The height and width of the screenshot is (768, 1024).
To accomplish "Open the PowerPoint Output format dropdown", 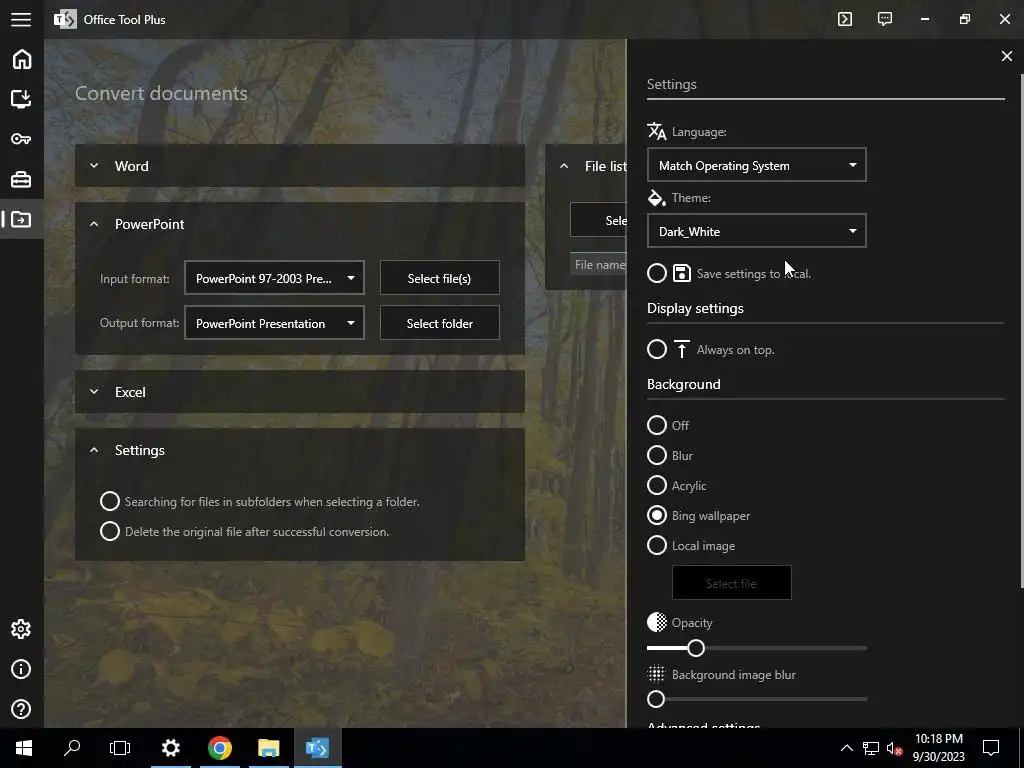I will point(274,323).
